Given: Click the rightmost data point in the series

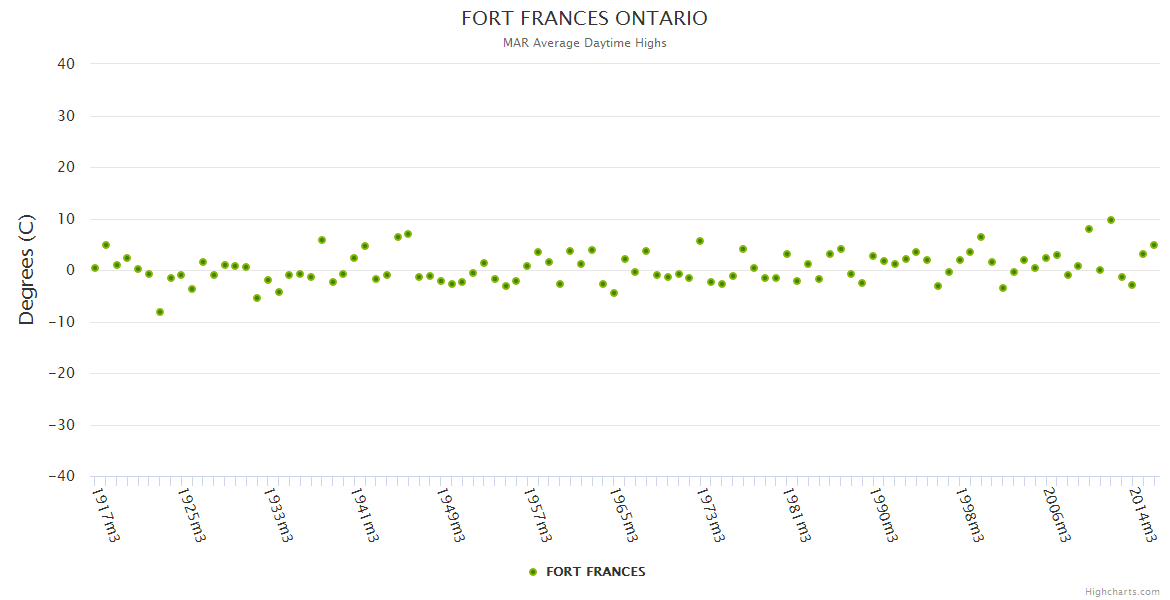Looking at the screenshot, I should [1153, 245].
